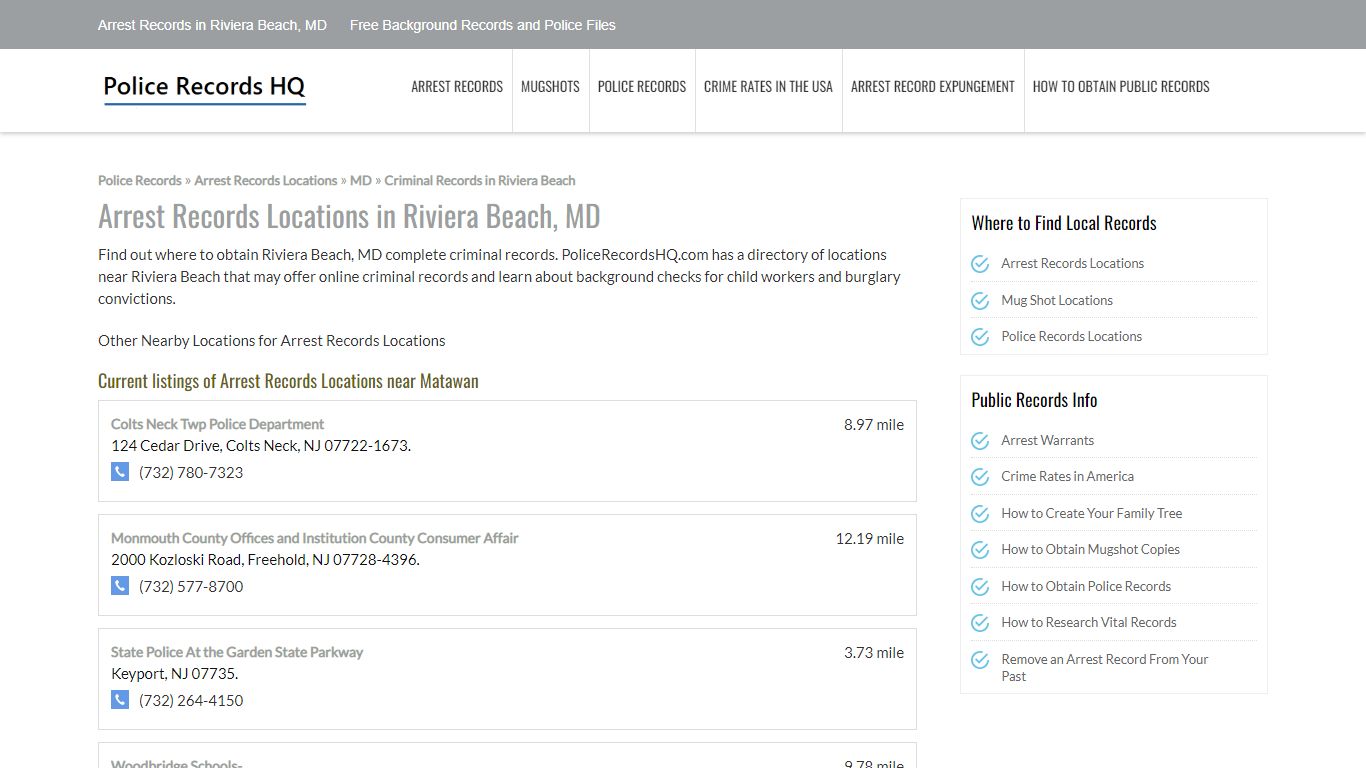Open sidebar Mug Shot Locations link
The width and height of the screenshot is (1366, 768).
point(1057,300)
